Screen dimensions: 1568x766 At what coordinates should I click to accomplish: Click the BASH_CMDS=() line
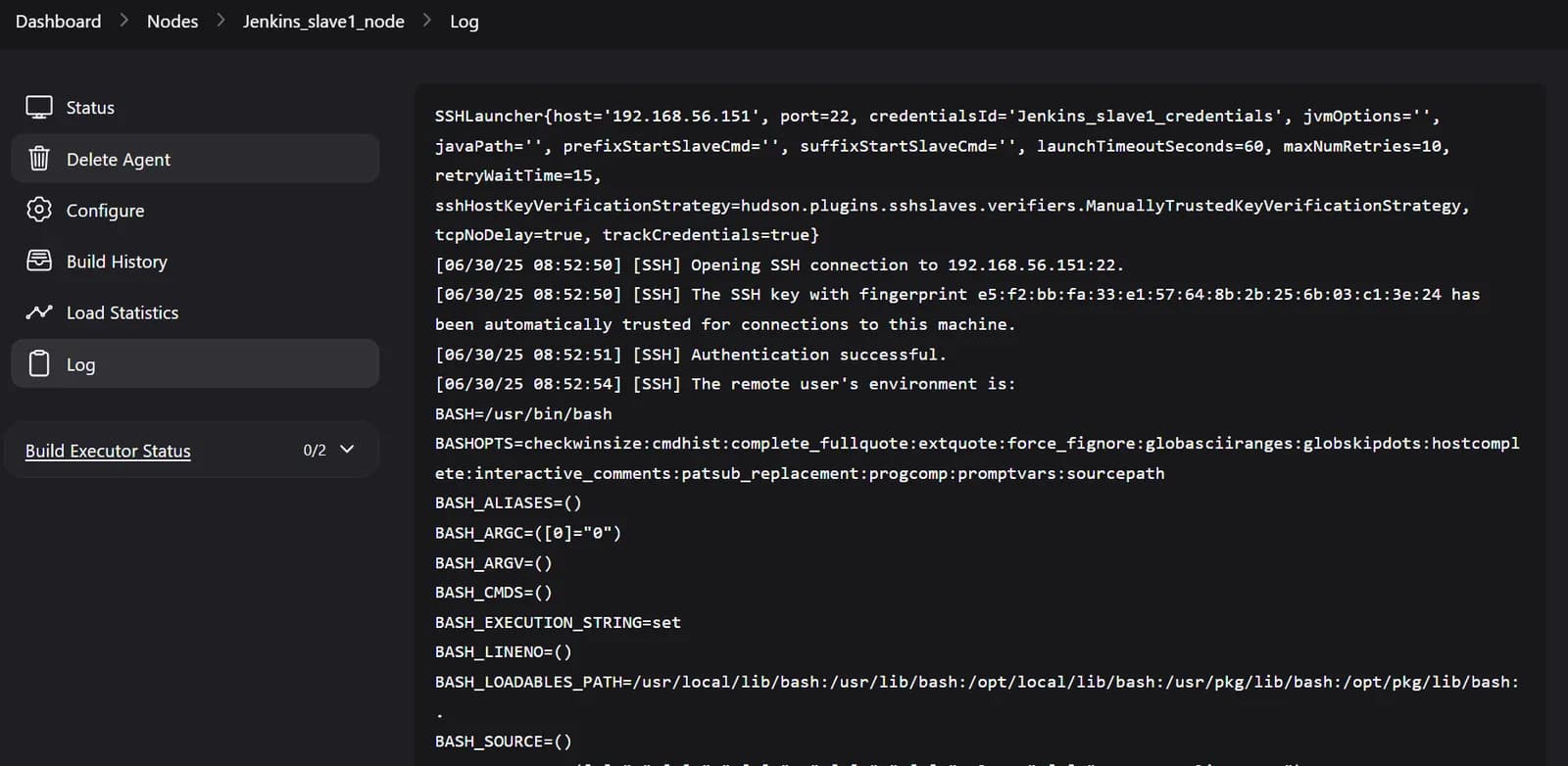tap(494, 593)
